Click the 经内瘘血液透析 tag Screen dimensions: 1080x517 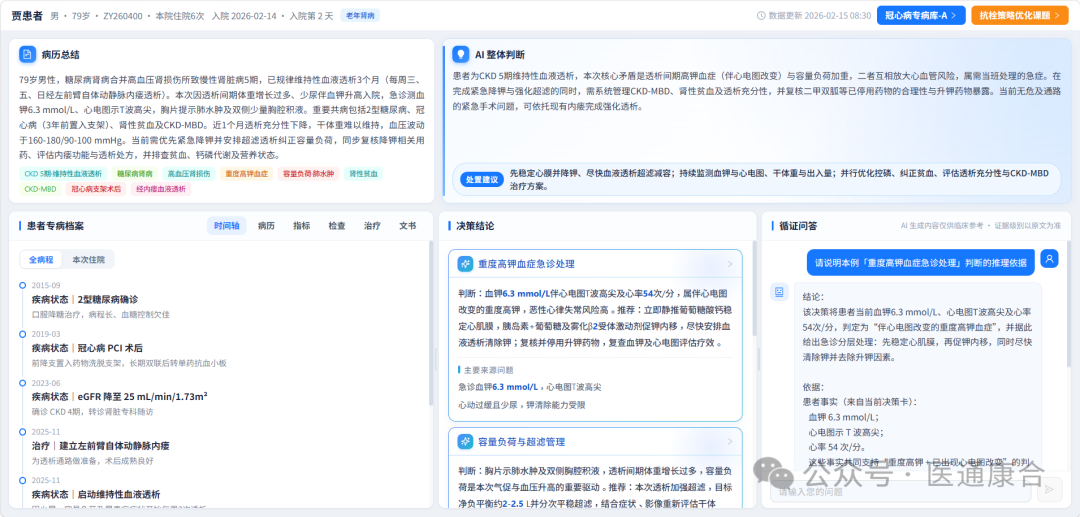(x=160, y=189)
